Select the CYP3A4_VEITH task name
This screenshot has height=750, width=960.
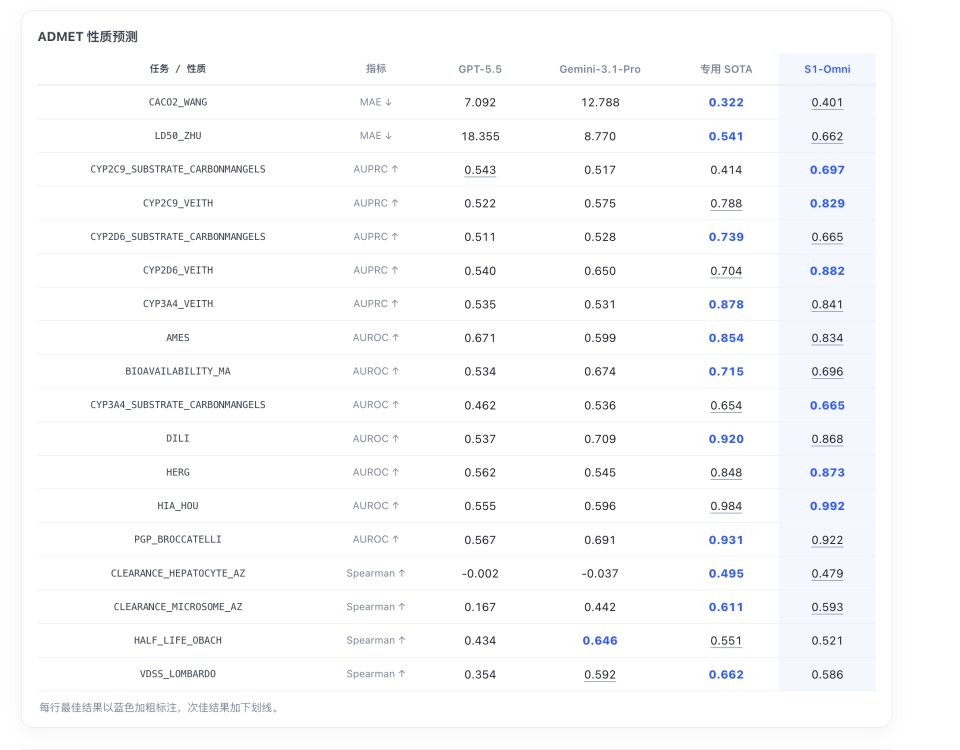[178, 304]
